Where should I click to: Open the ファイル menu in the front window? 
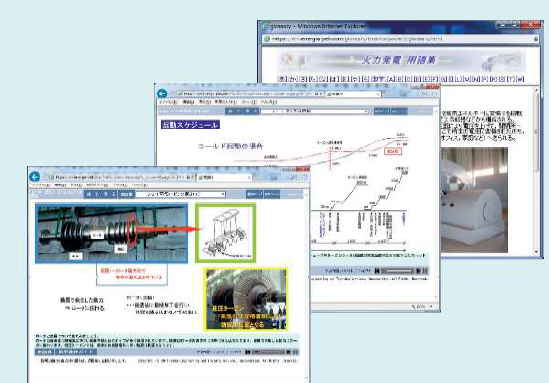41,185
